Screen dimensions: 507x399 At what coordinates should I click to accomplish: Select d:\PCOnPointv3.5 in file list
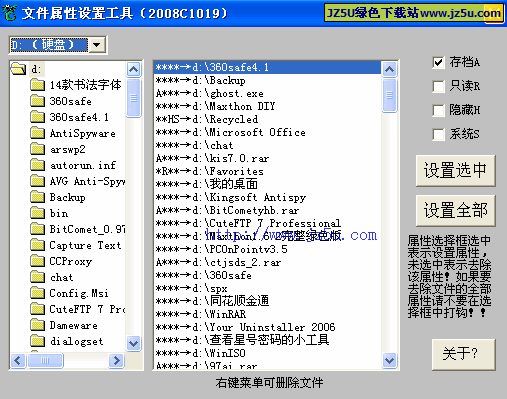click(267, 249)
